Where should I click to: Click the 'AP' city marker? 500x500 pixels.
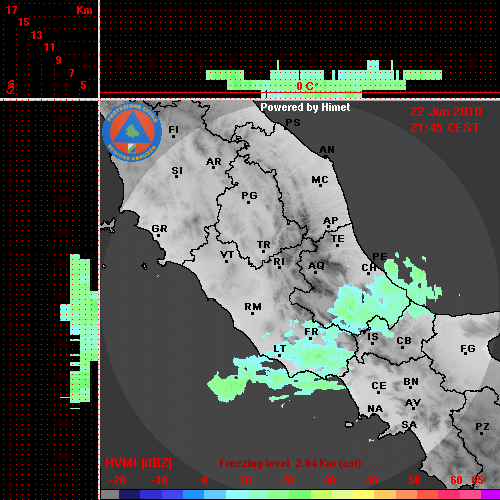(330, 222)
